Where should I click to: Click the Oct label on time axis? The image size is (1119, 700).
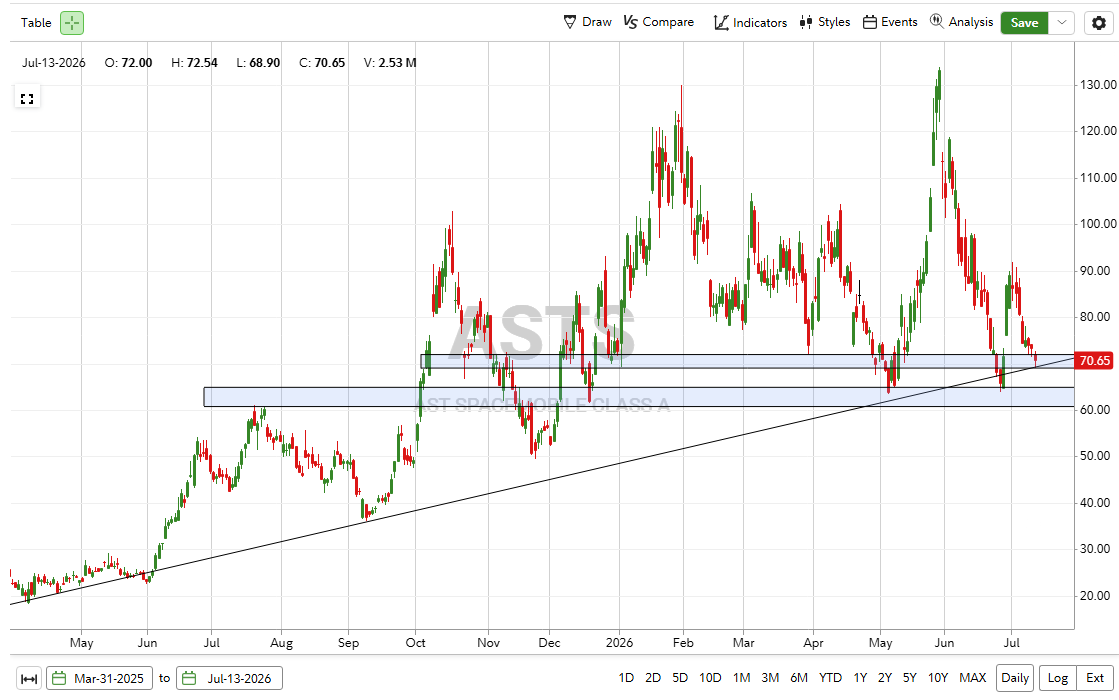coord(415,643)
